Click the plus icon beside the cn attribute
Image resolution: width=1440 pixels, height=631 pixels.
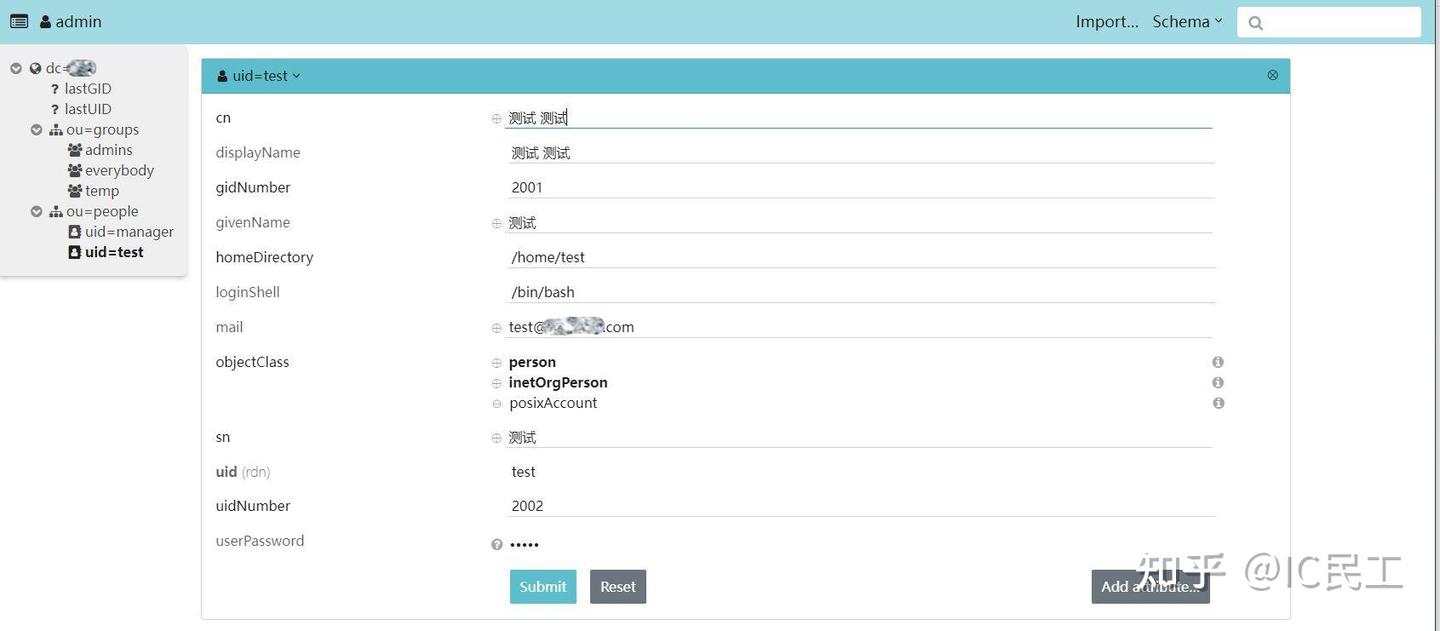[x=495, y=117]
